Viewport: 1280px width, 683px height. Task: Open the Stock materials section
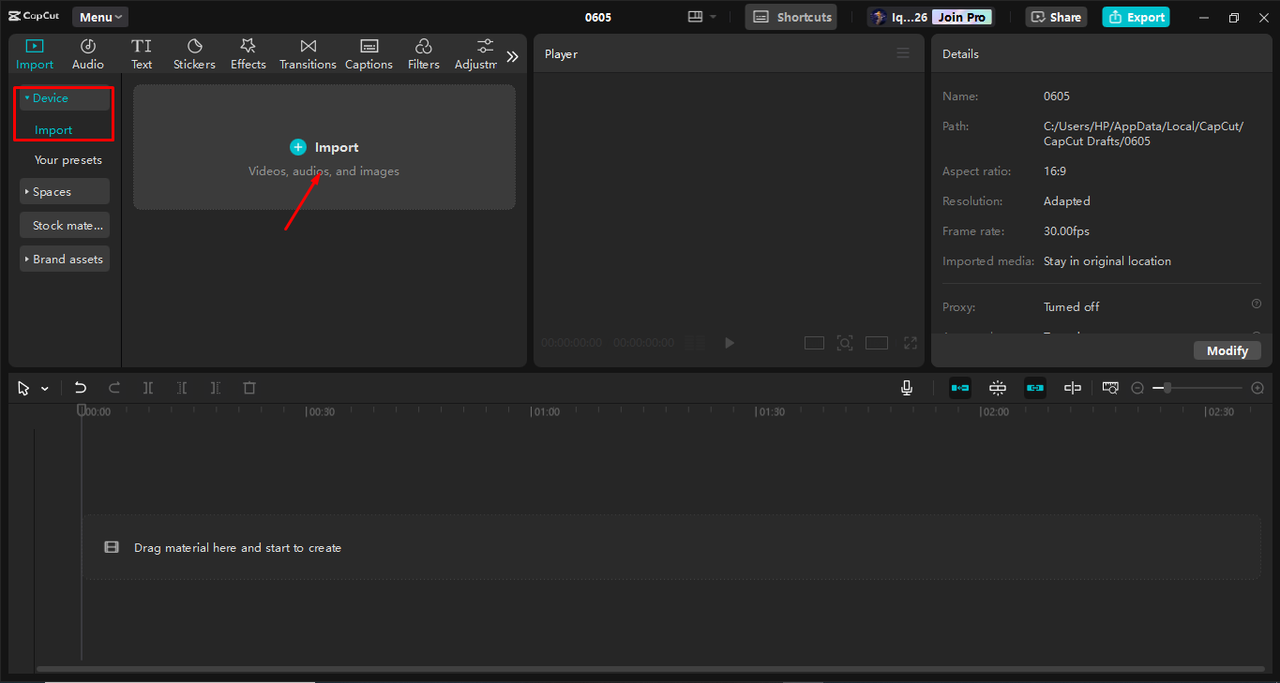click(x=64, y=225)
